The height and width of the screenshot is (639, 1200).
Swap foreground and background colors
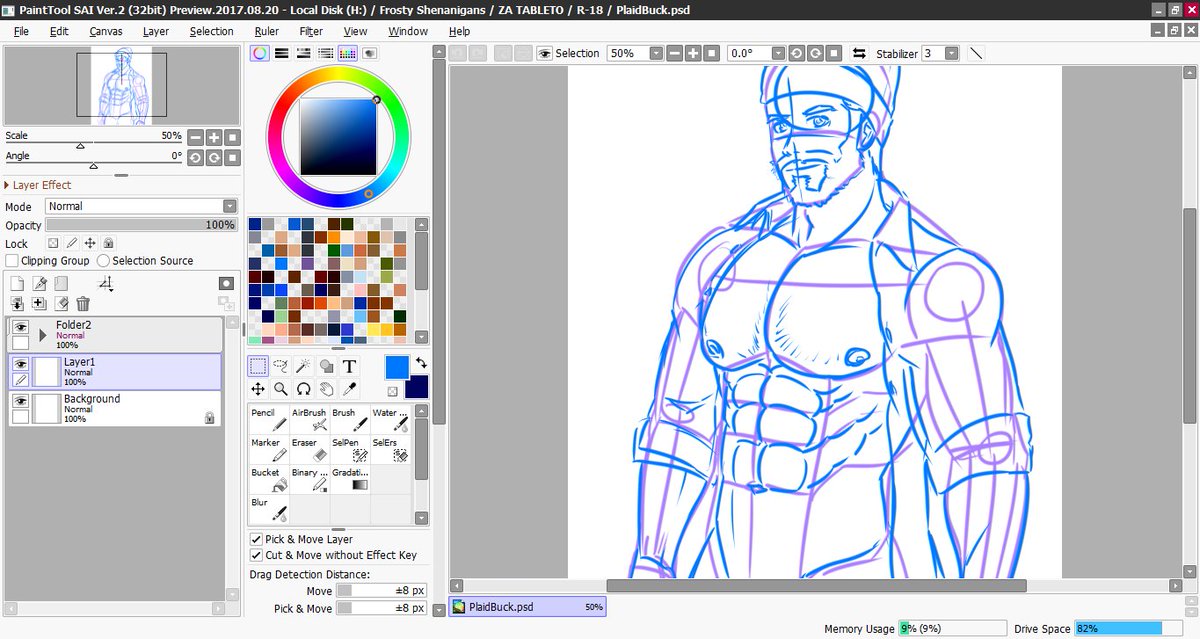click(x=421, y=363)
